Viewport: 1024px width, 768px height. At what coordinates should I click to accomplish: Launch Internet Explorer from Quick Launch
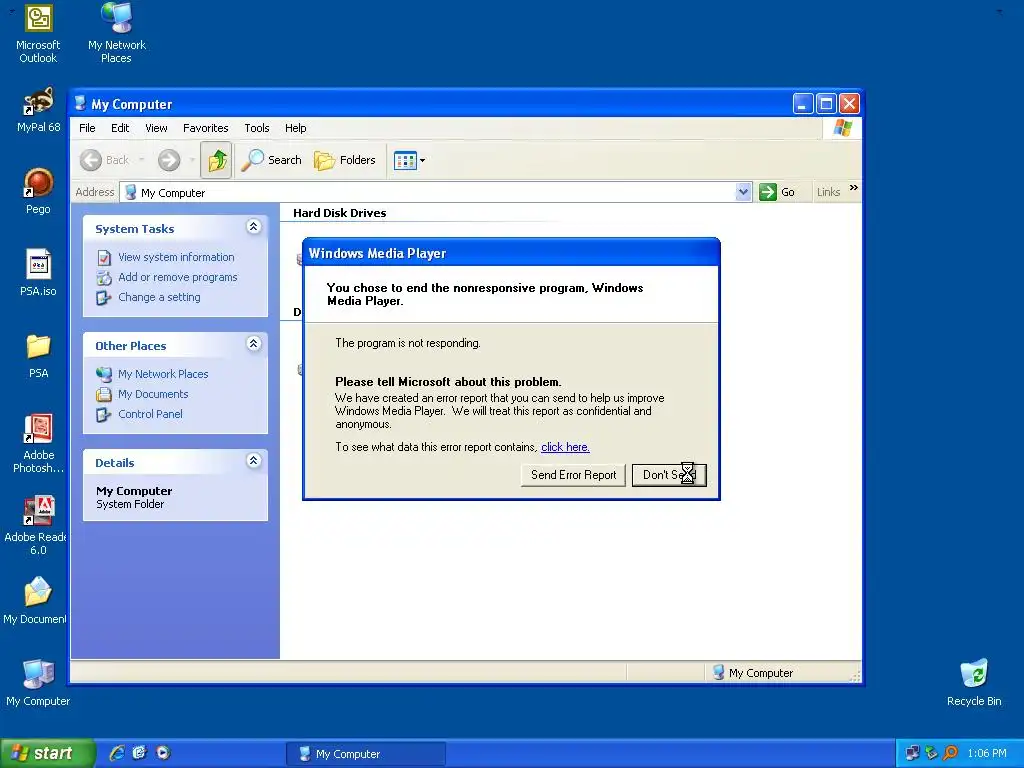click(117, 753)
